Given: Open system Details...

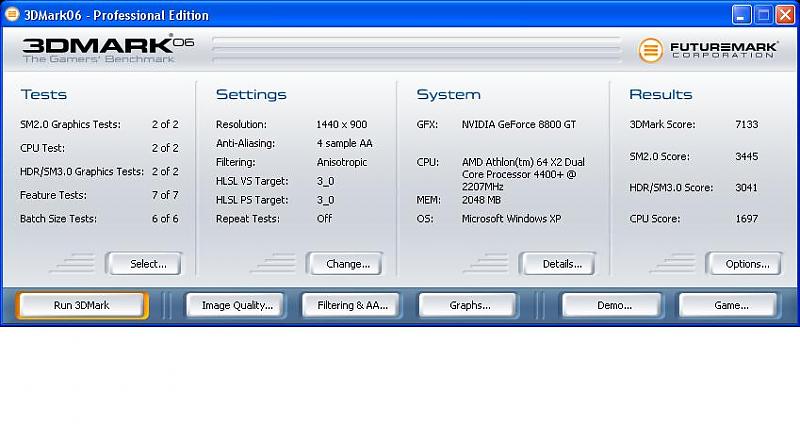Looking at the screenshot, I should click(x=557, y=264).
